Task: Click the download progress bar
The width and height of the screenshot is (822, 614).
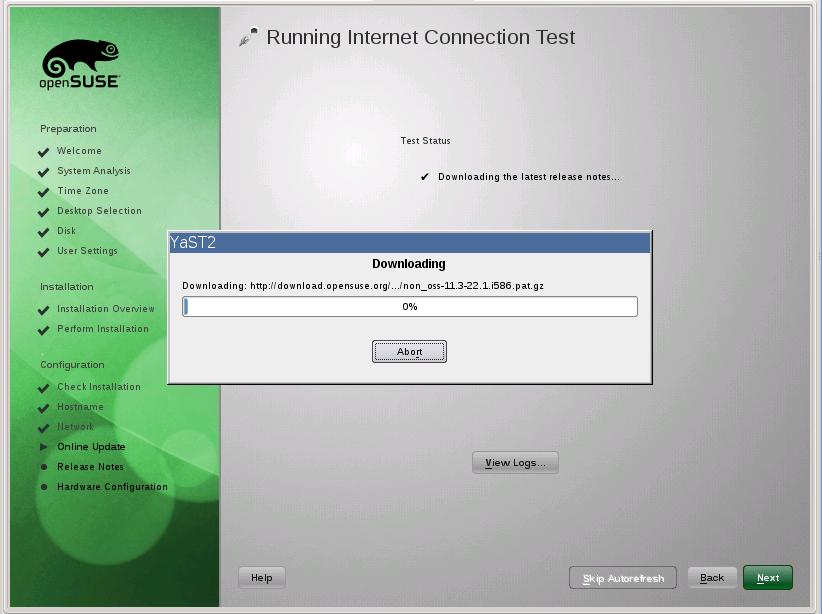Action: point(409,307)
